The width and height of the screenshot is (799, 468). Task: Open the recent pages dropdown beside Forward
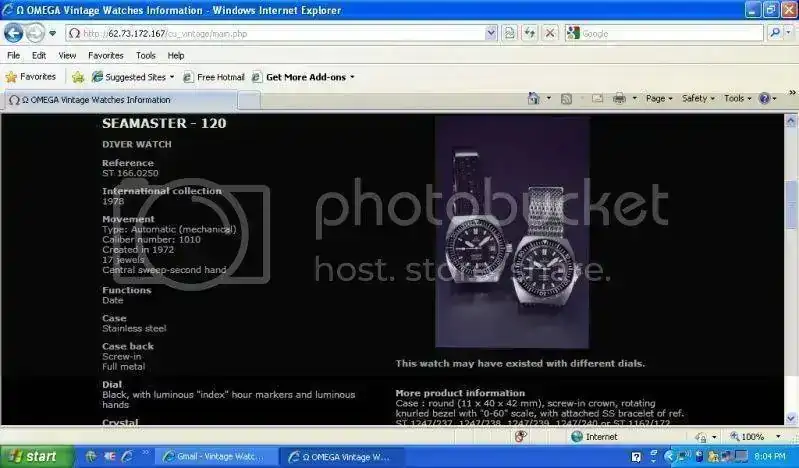[x=52, y=34]
